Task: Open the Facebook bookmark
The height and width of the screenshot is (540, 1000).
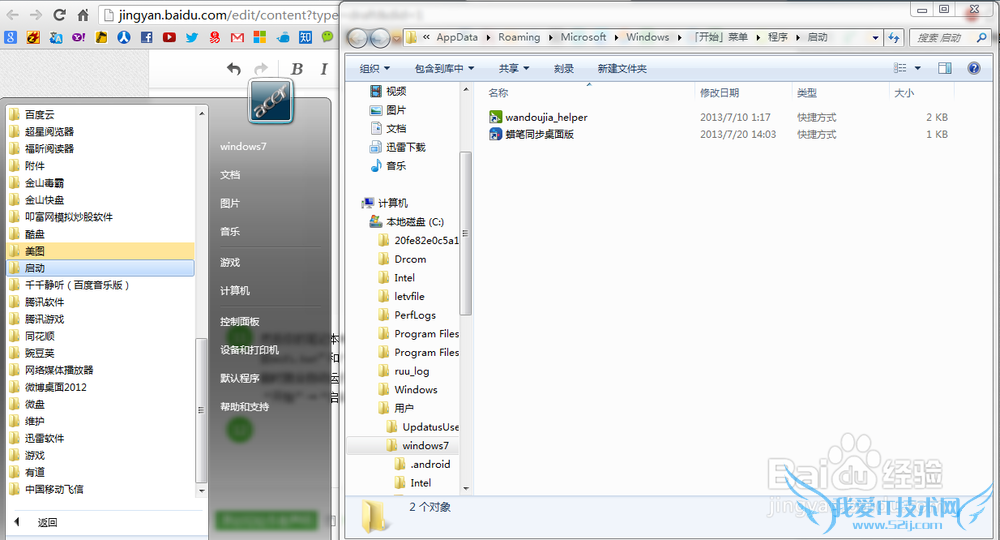Action: (x=147, y=38)
